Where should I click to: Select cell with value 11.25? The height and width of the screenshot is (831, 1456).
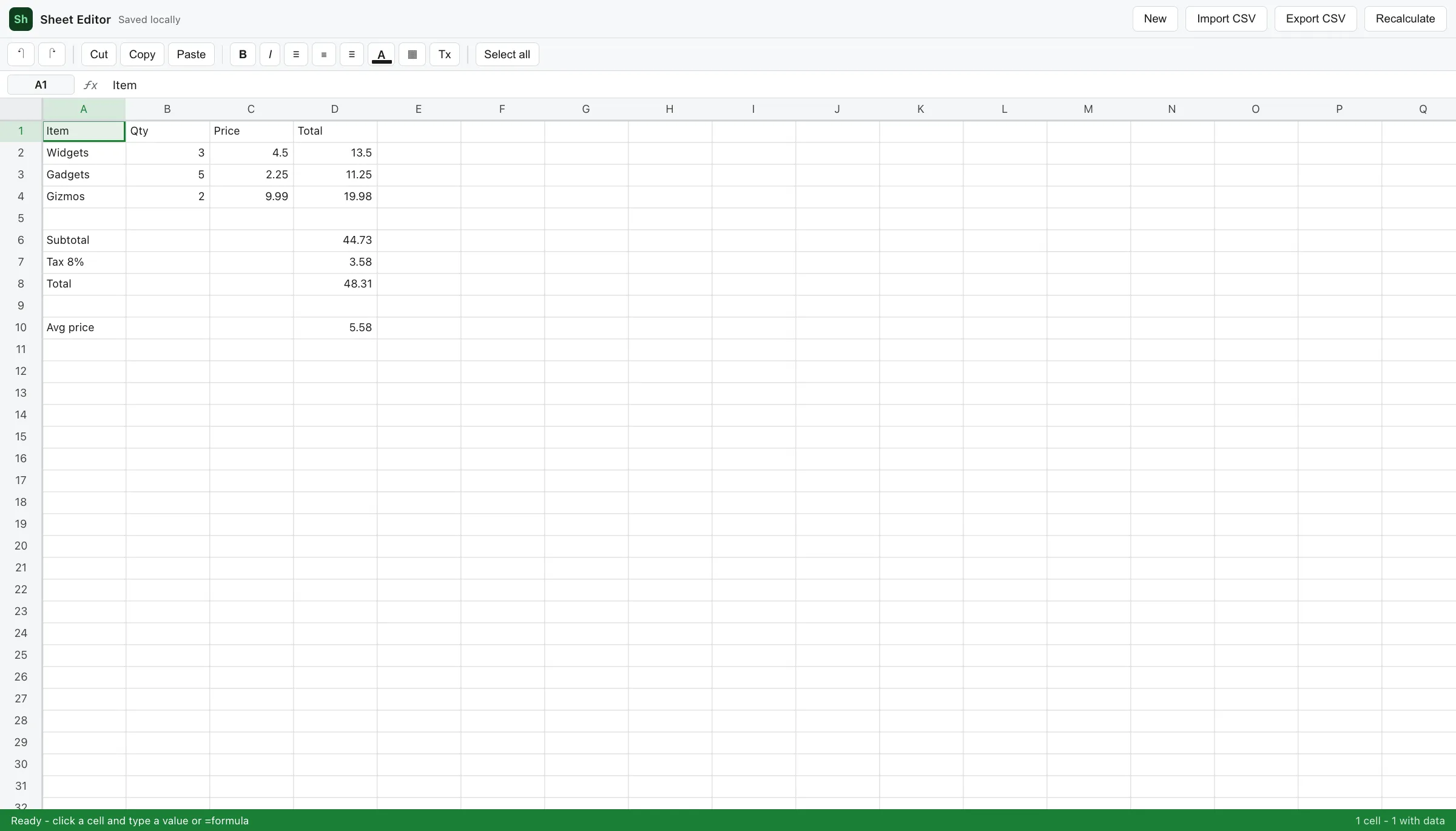pos(335,175)
